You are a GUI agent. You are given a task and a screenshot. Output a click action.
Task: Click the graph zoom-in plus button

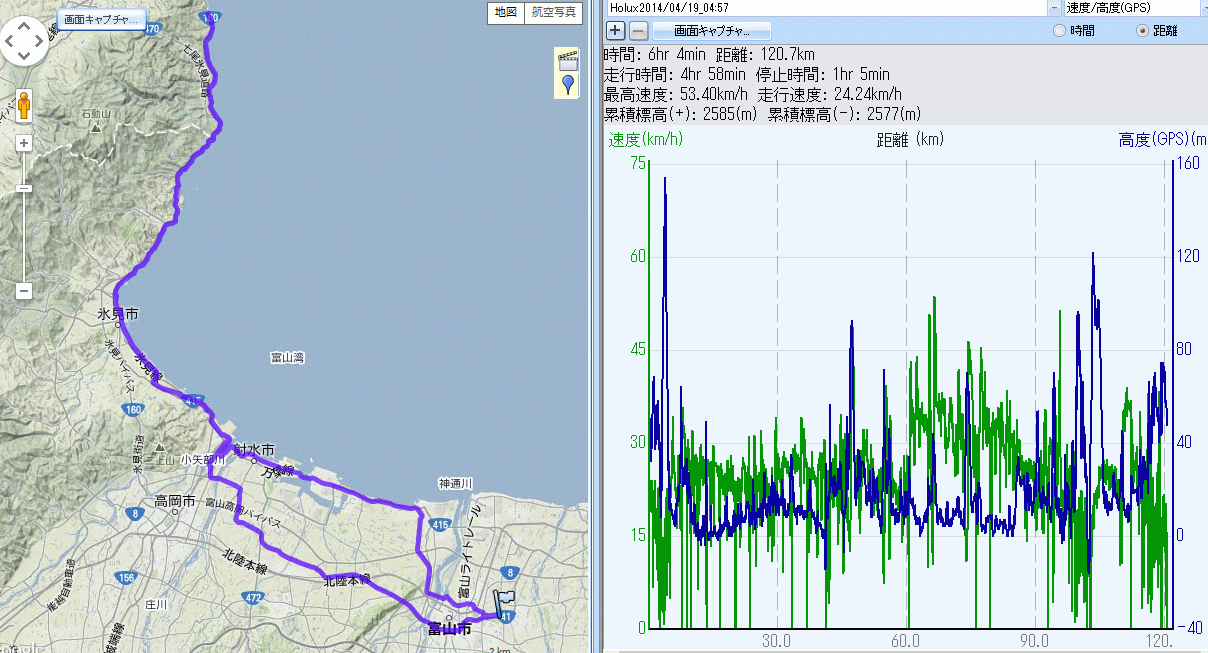(616, 30)
